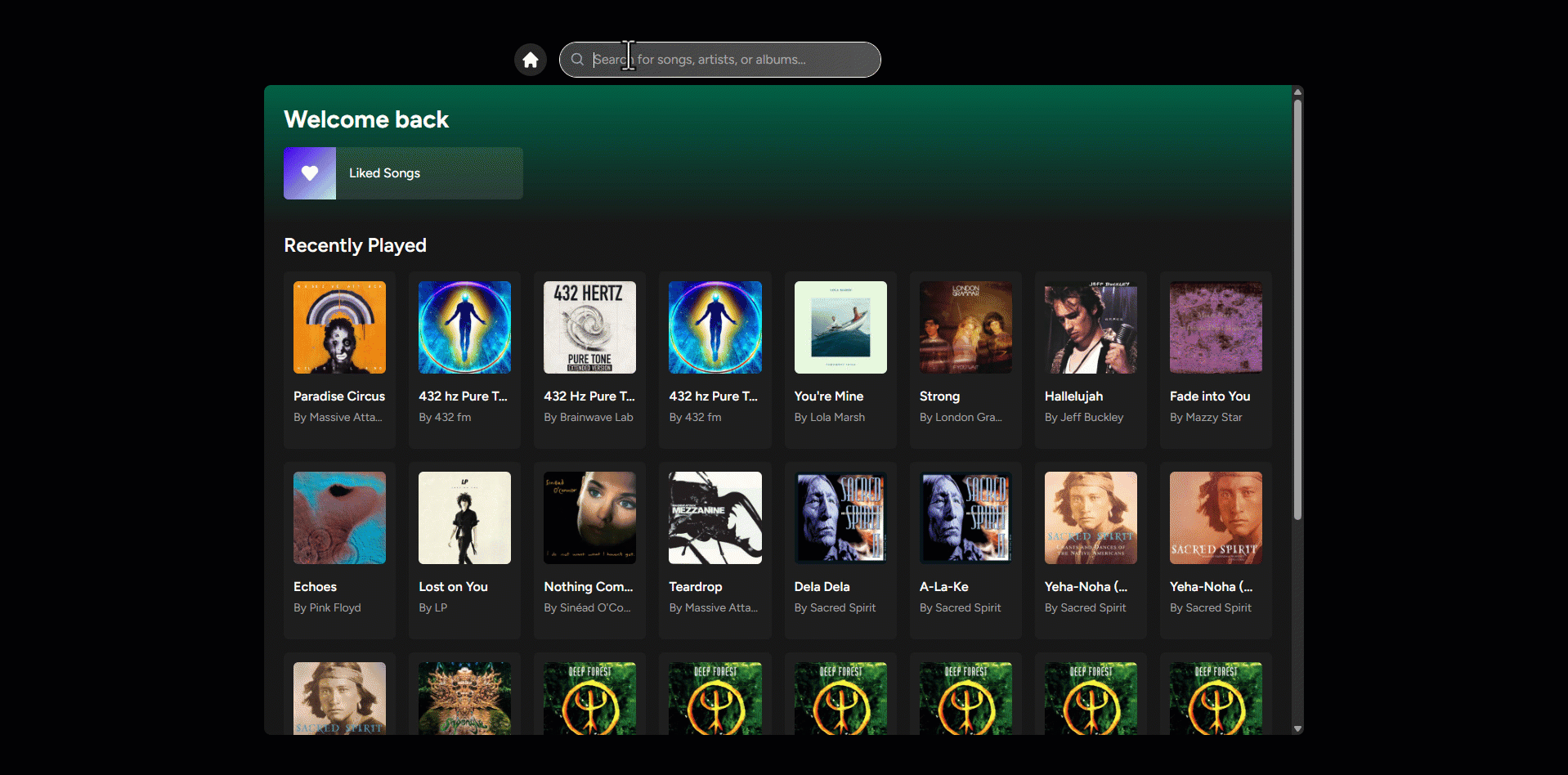Image resolution: width=1568 pixels, height=775 pixels.
Task: Click the Dela Dela title link
Action: 822,587
